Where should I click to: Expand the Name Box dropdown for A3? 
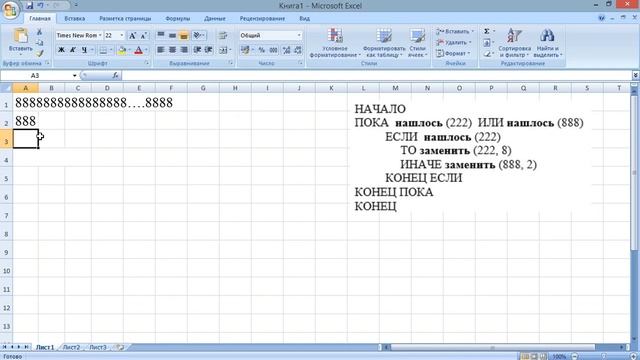coord(74,76)
